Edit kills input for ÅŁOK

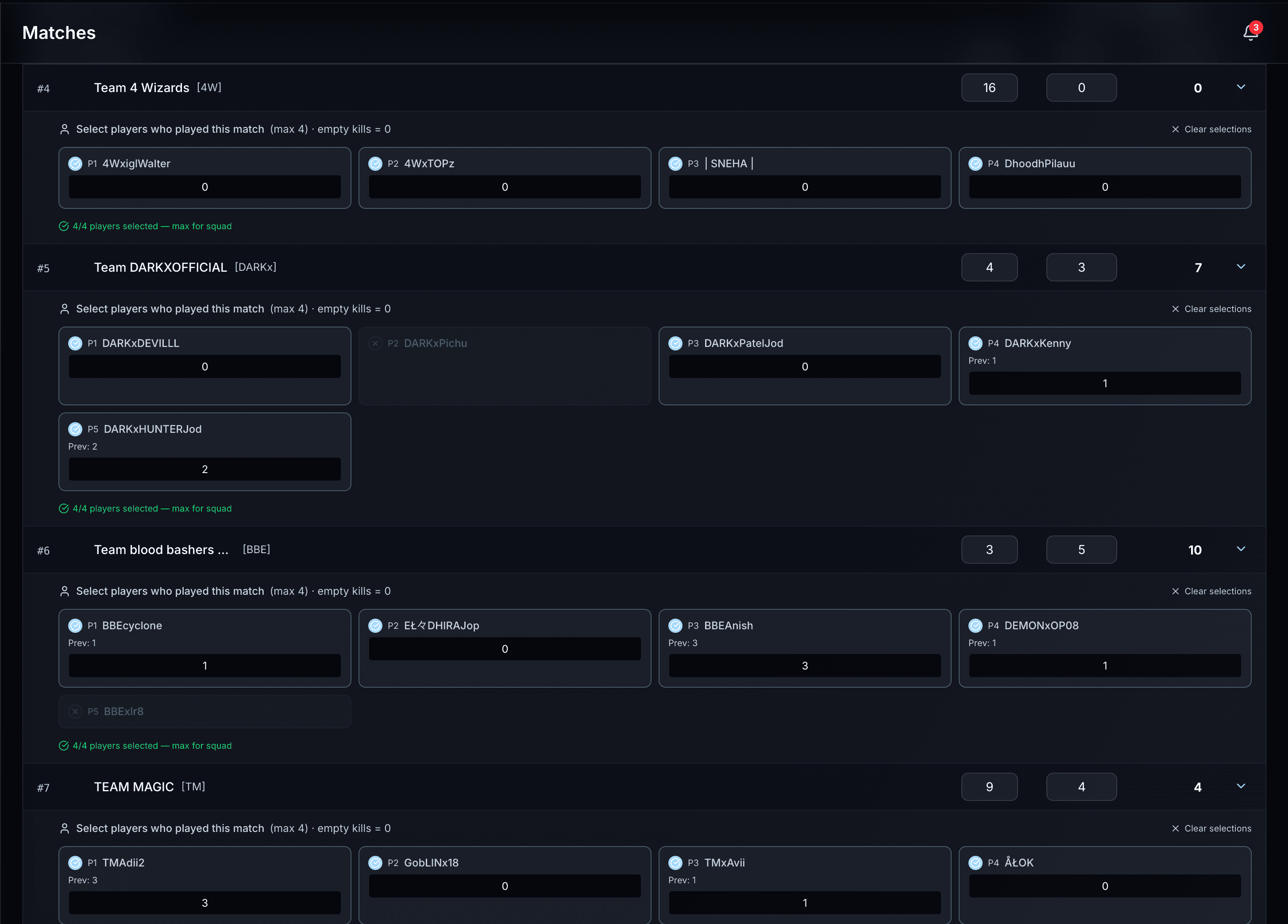tap(1105, 886)
